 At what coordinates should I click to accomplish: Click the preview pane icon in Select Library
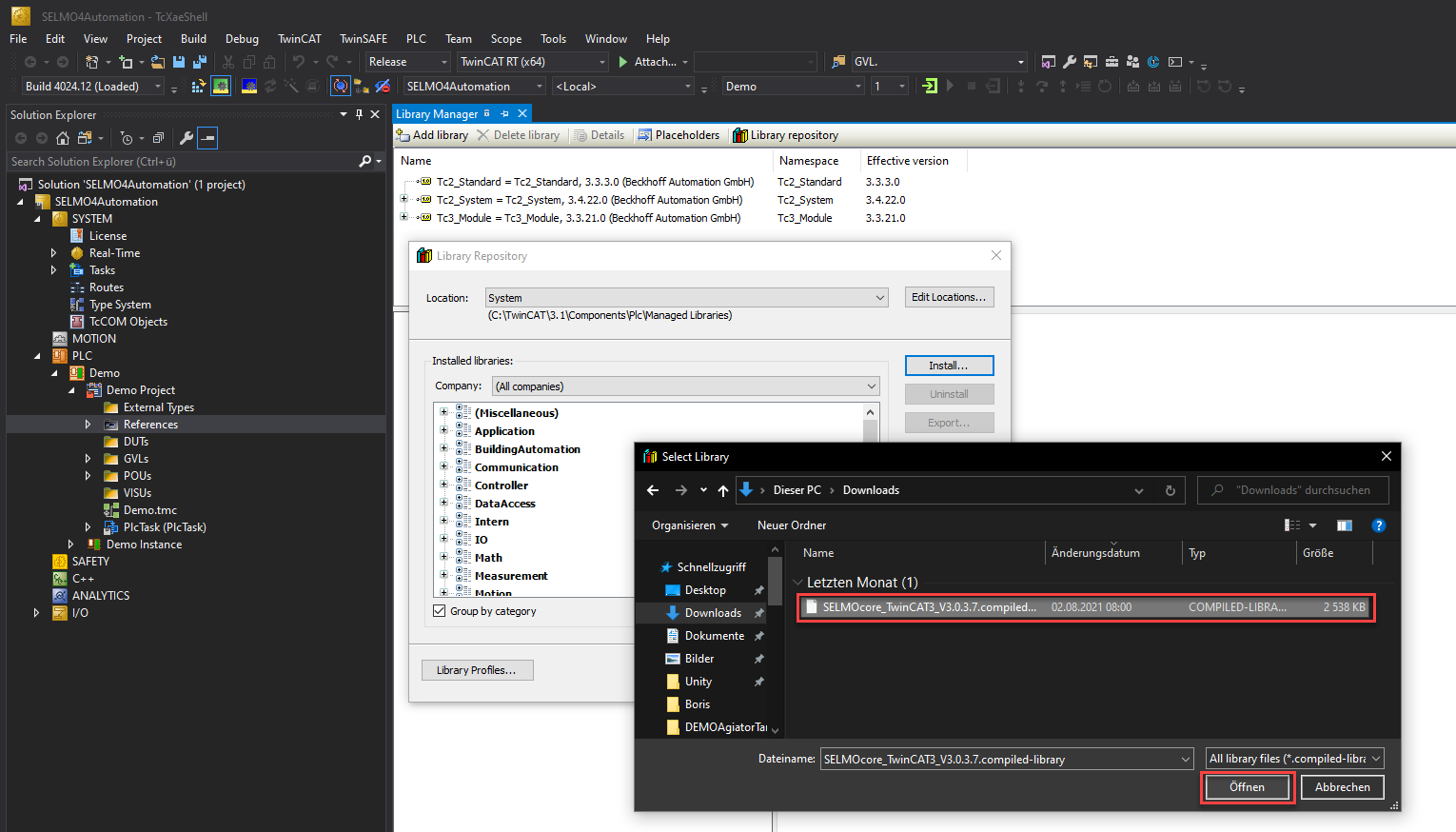[x=1344, y=525]
